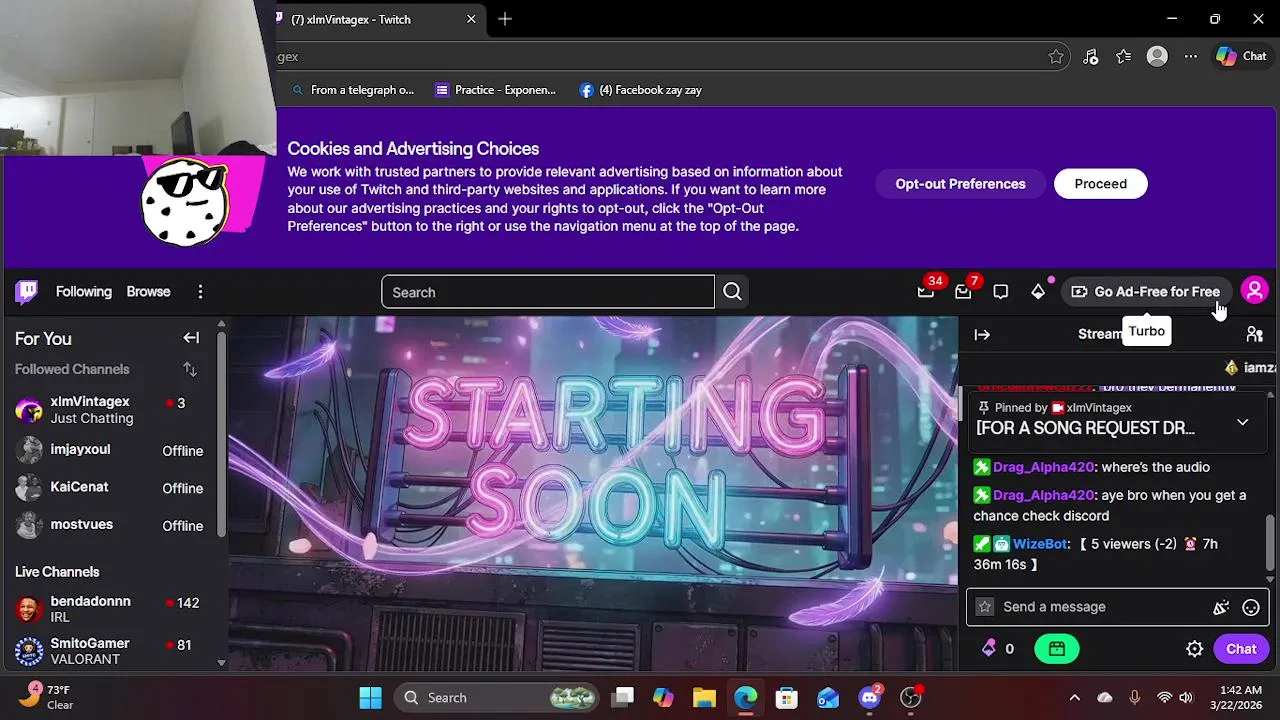Open the Whispers chat bubble icon
Image resolution: width=1280 pixels, height=720 pixels.
tap(1001, 292)
